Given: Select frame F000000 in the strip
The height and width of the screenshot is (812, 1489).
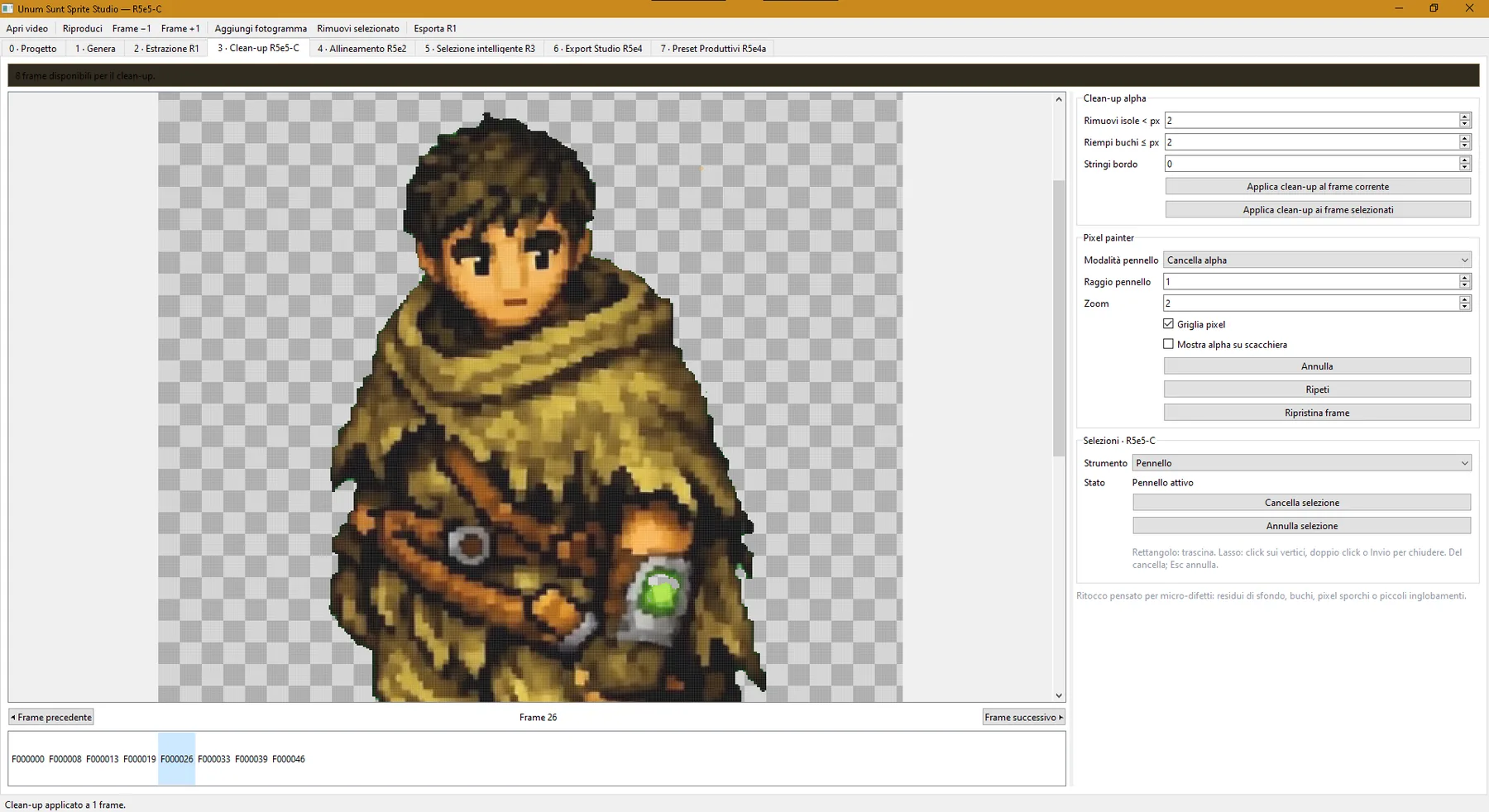Looking at the screenshot, I should click(28, 759).
